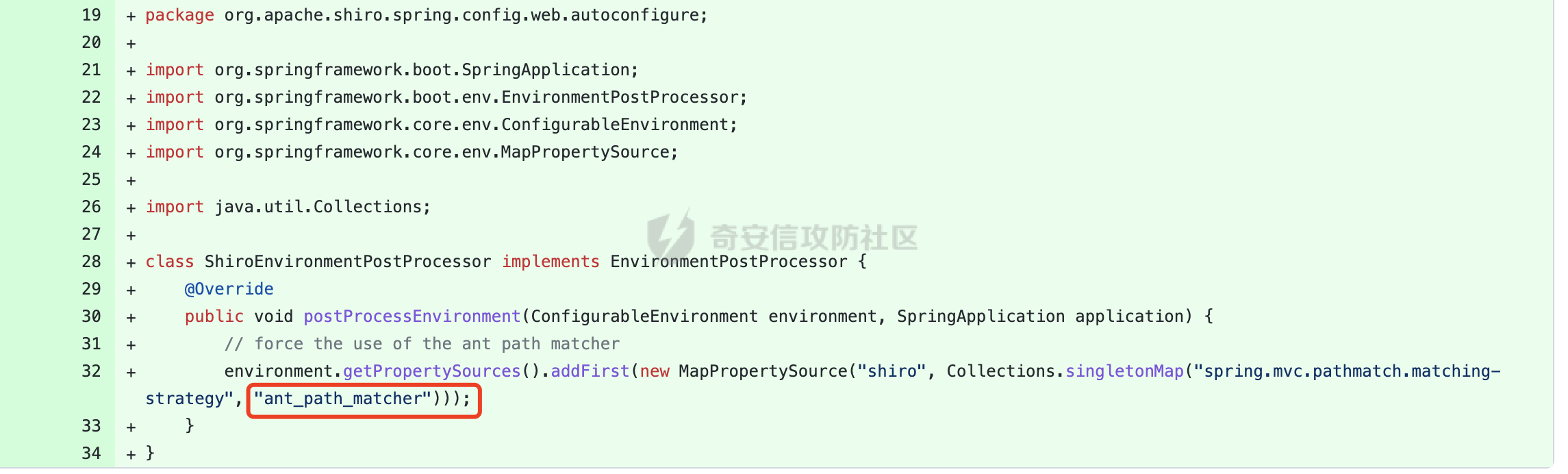Screen dimensions: 1568x474
Task: Click the MapPropertySource import line
Action: 412,152
